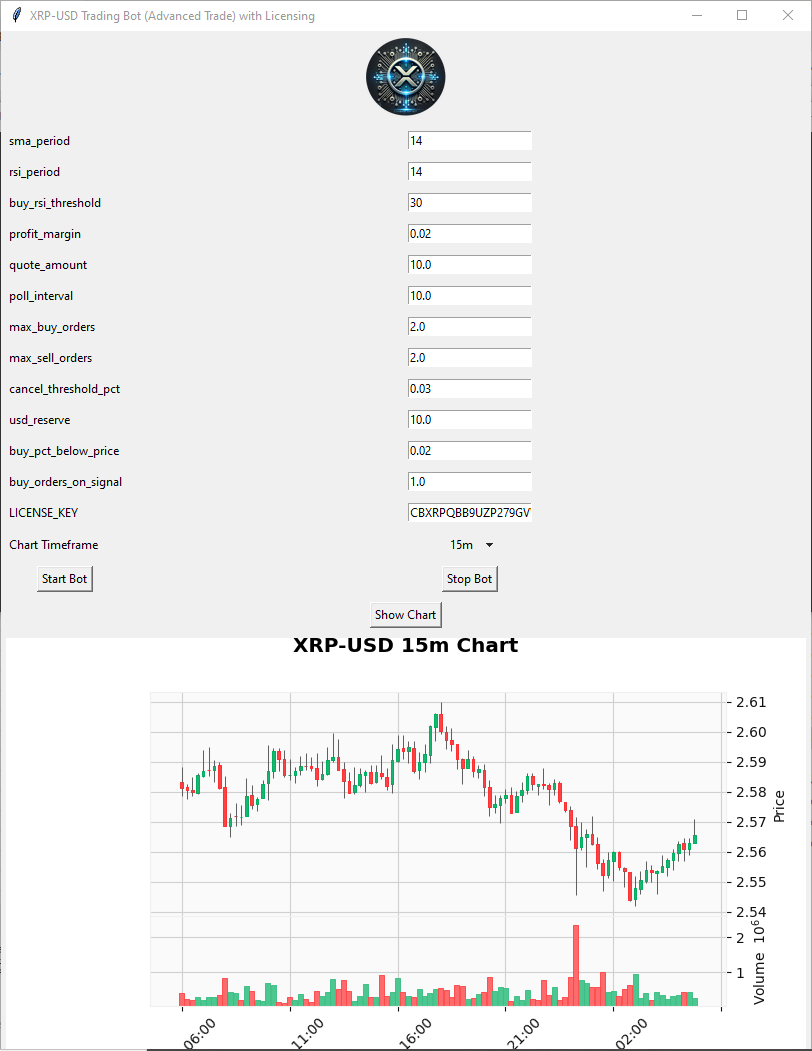Image resolution: width=812 pixels, height=1051 pixels.
Task: Focus the buy_rsi_threshold input field
Action: [469, 202]
